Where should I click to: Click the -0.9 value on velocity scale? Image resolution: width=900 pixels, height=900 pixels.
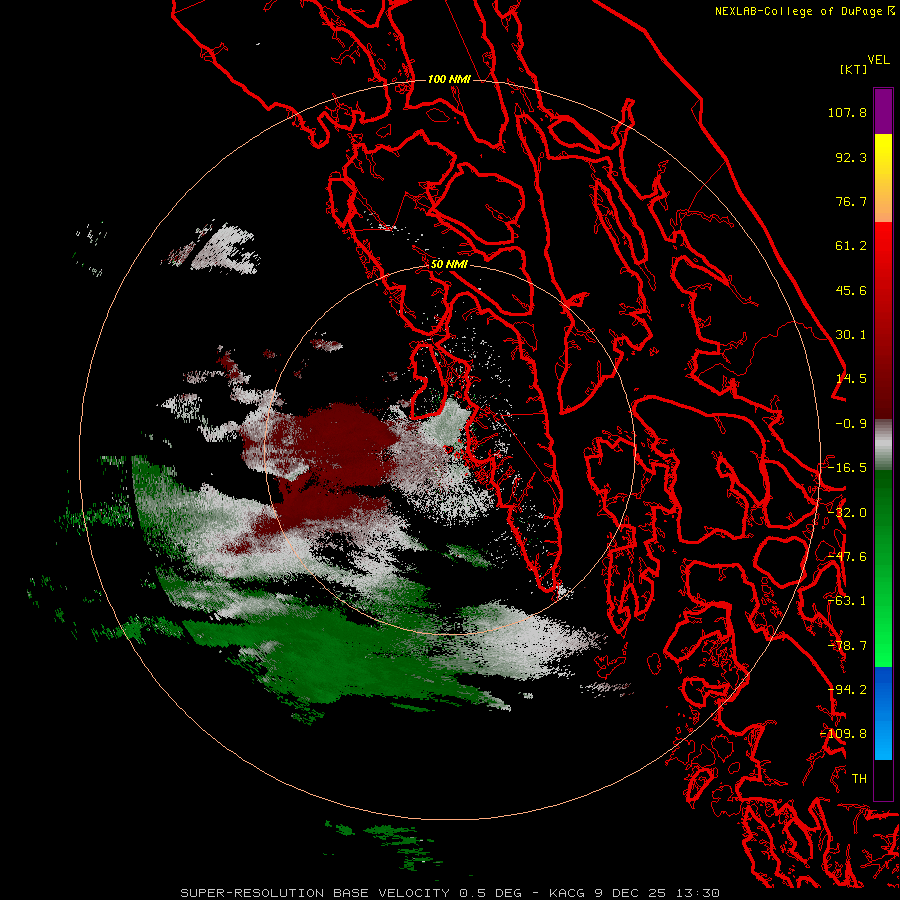coord(851,424)
